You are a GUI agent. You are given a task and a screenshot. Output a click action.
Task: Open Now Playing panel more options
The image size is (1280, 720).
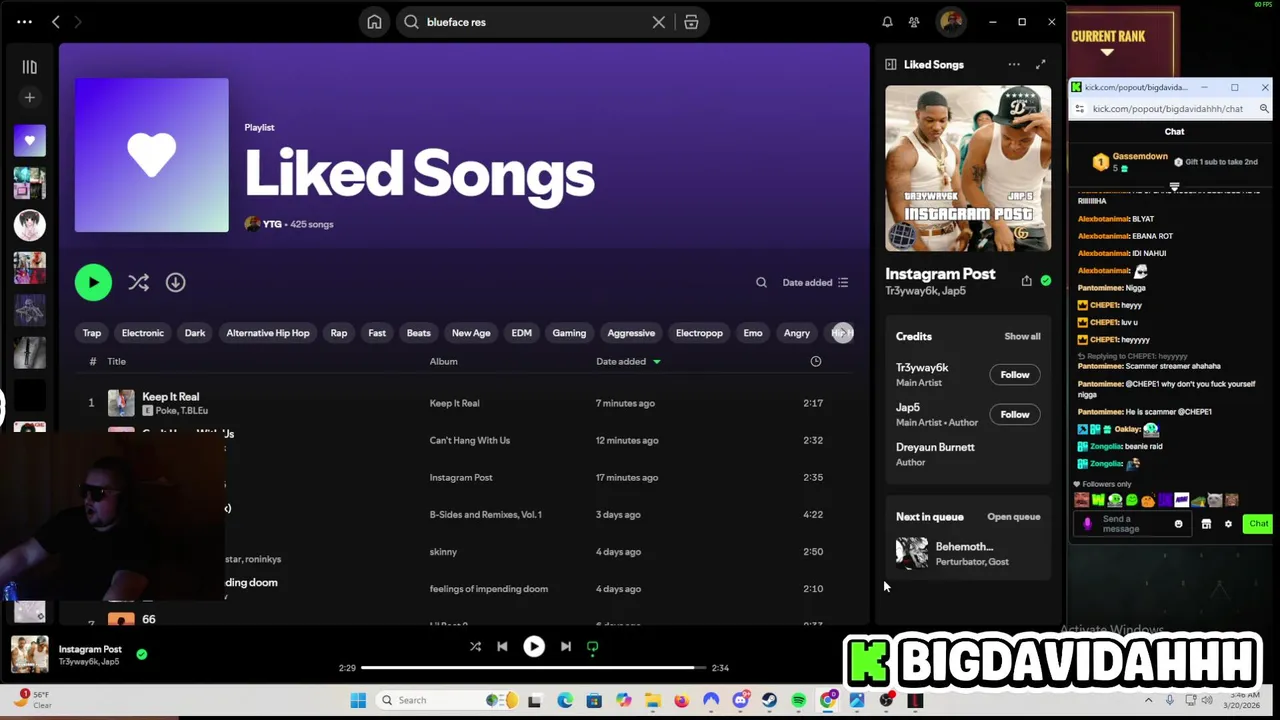point(1014,64)
